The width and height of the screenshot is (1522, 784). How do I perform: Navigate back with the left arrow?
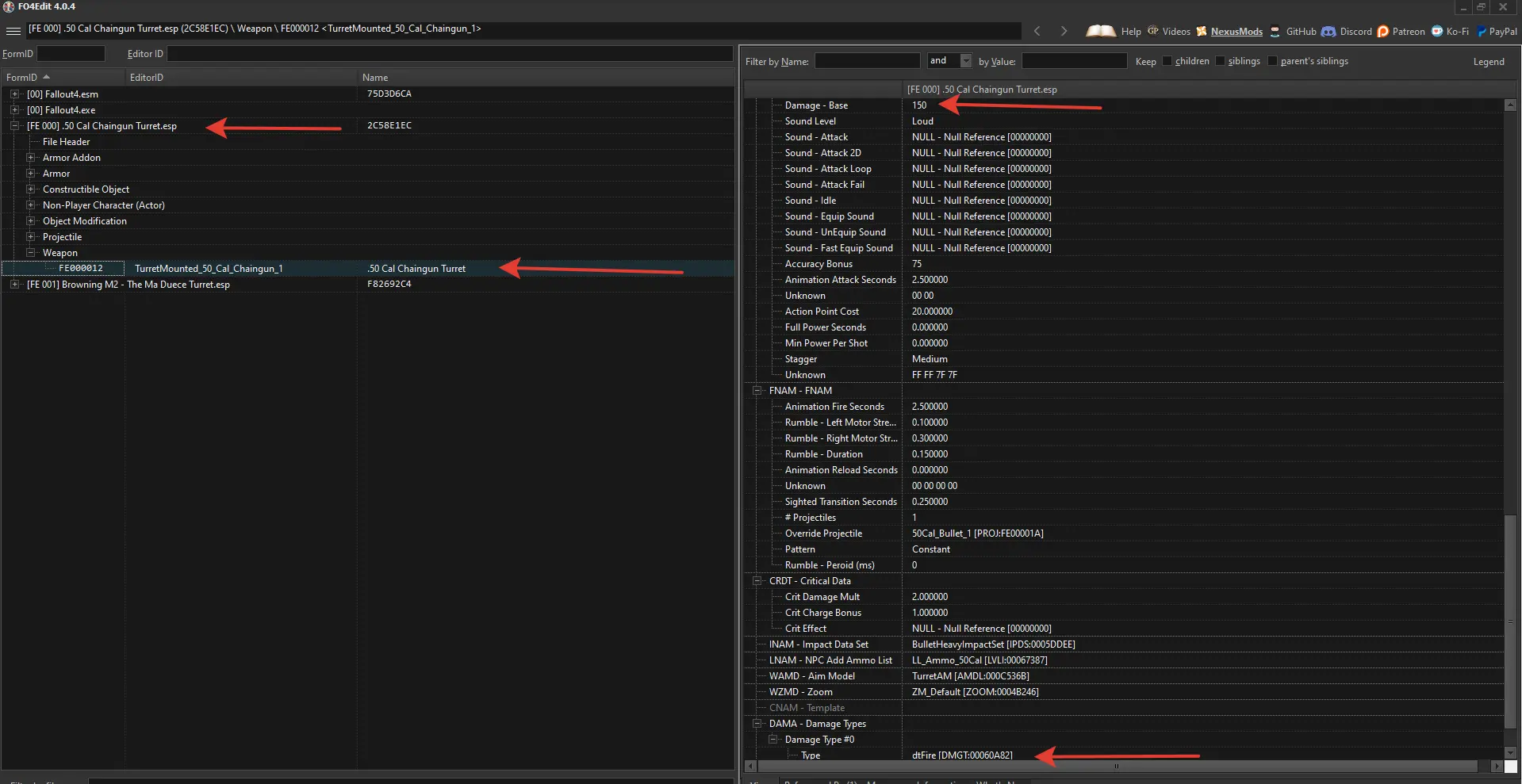tap(1037, 31)
